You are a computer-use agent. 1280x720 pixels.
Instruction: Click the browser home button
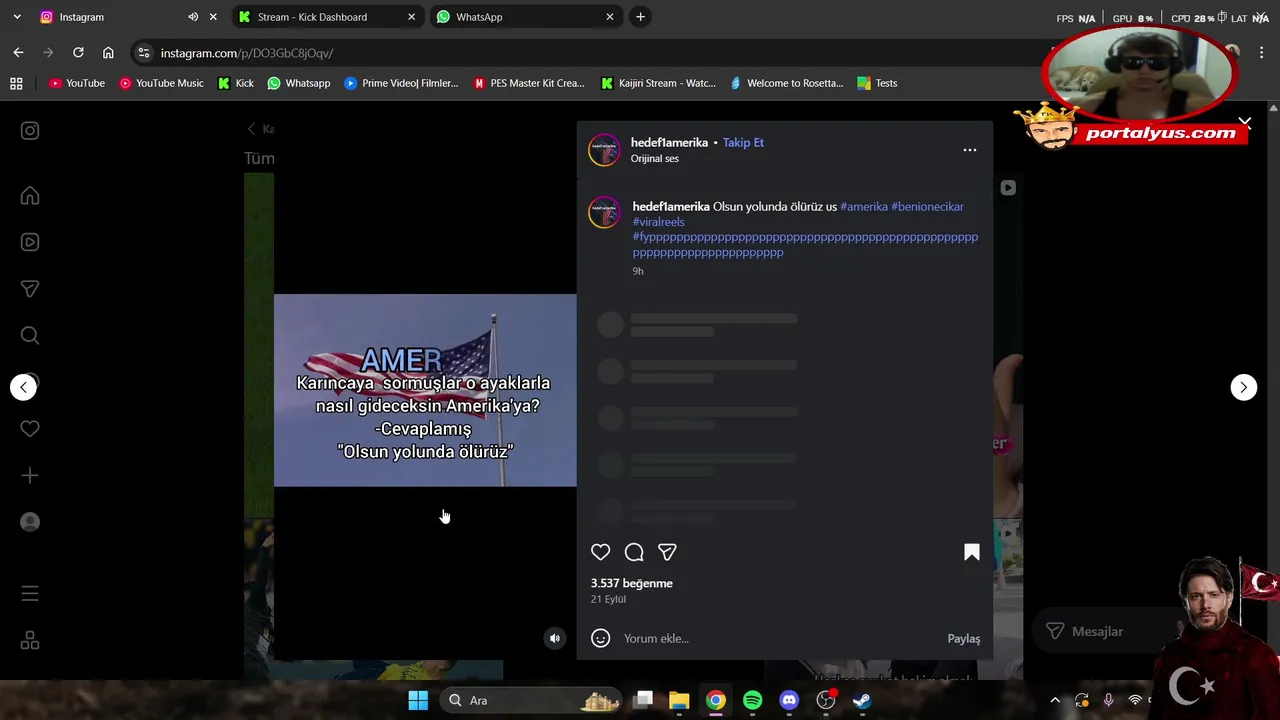click(x=108, y=53)
